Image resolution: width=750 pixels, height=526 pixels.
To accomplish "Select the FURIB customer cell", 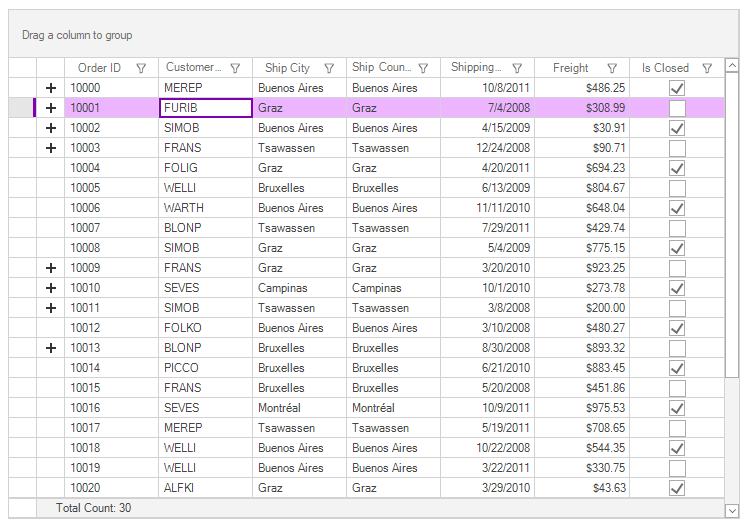I will pos(205,108).
